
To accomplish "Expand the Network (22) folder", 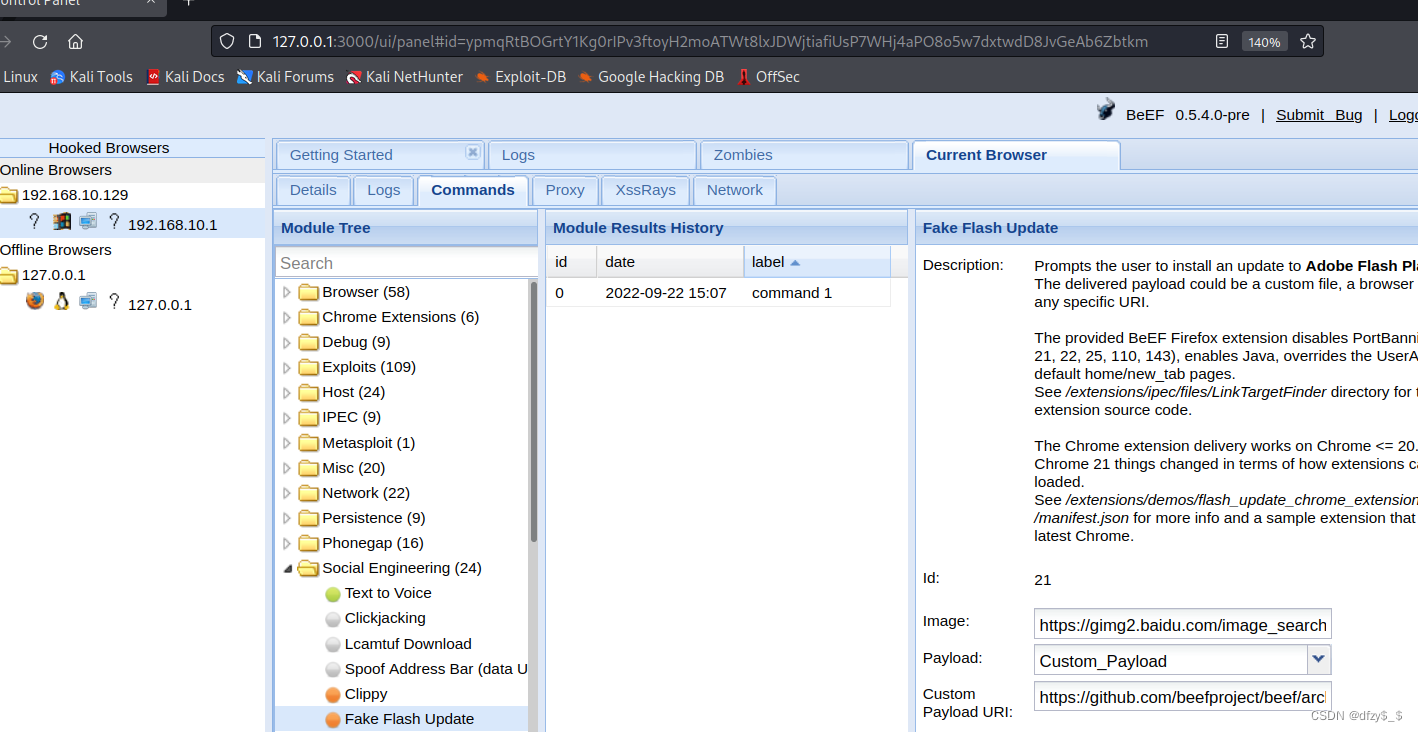I will pyautogui.click(x=287, y=493).
